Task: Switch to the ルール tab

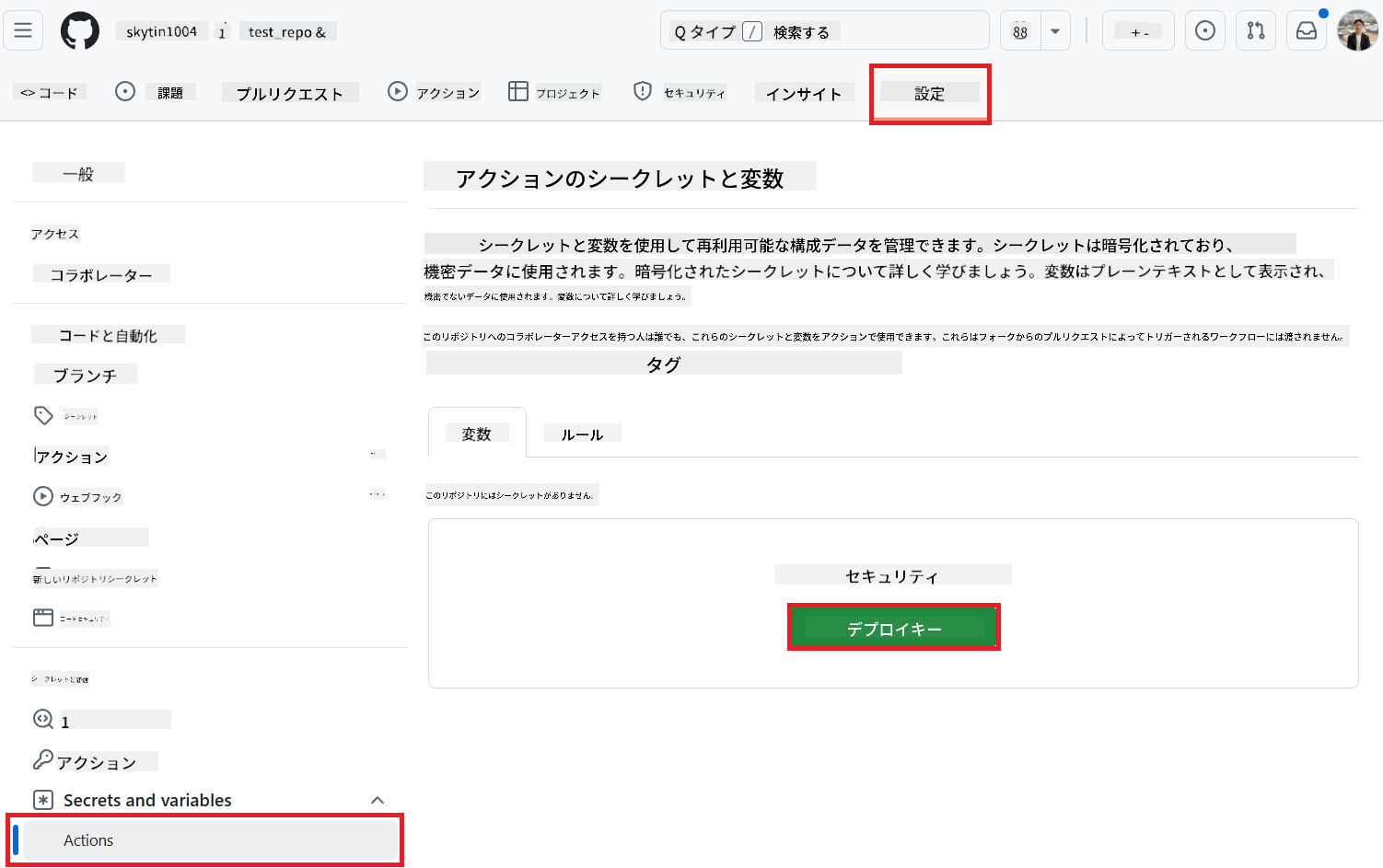Action: (x=582, y=434)
